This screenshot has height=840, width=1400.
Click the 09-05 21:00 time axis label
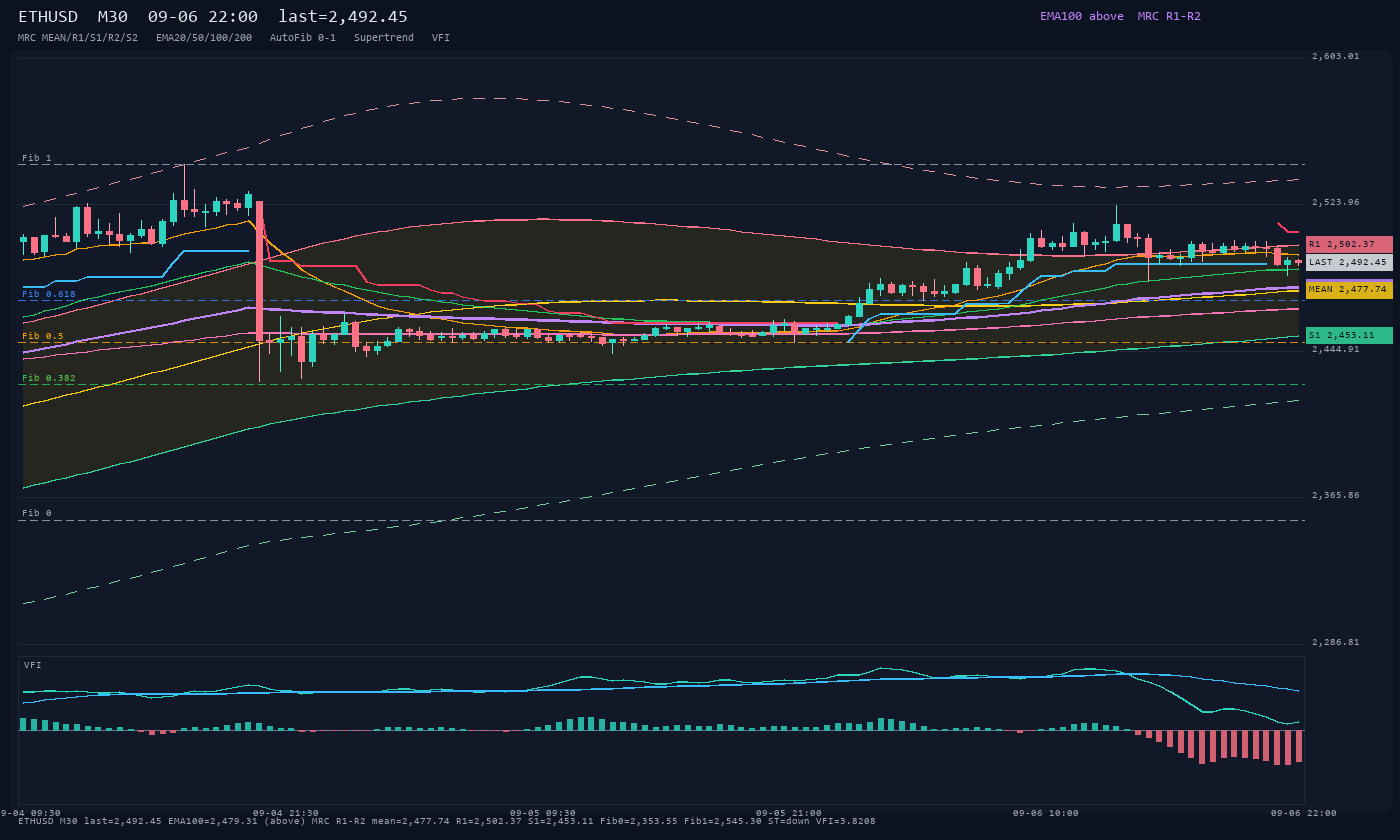pyautogui.click(x=789, y=813)
